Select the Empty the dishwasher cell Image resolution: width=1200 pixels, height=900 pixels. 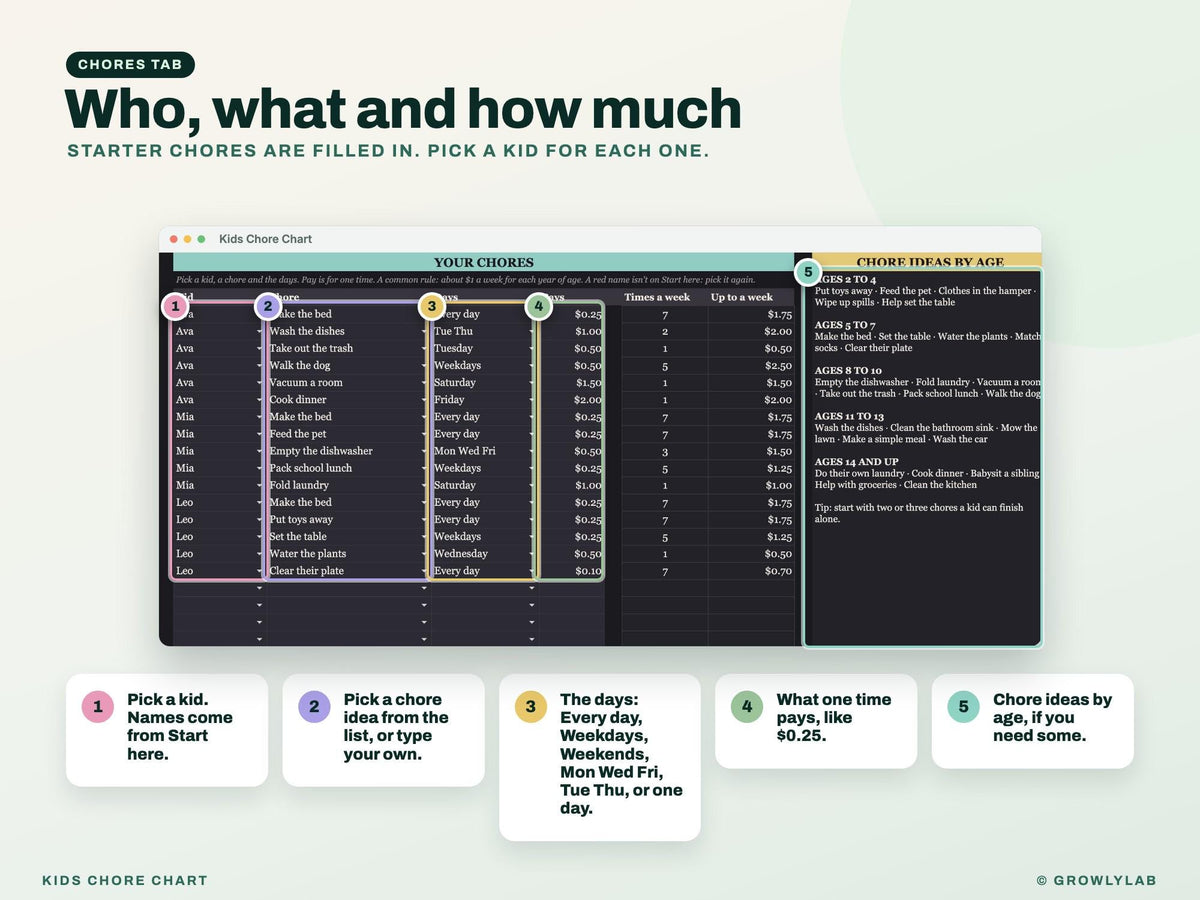pyautogui.click(x=348, y=451)
